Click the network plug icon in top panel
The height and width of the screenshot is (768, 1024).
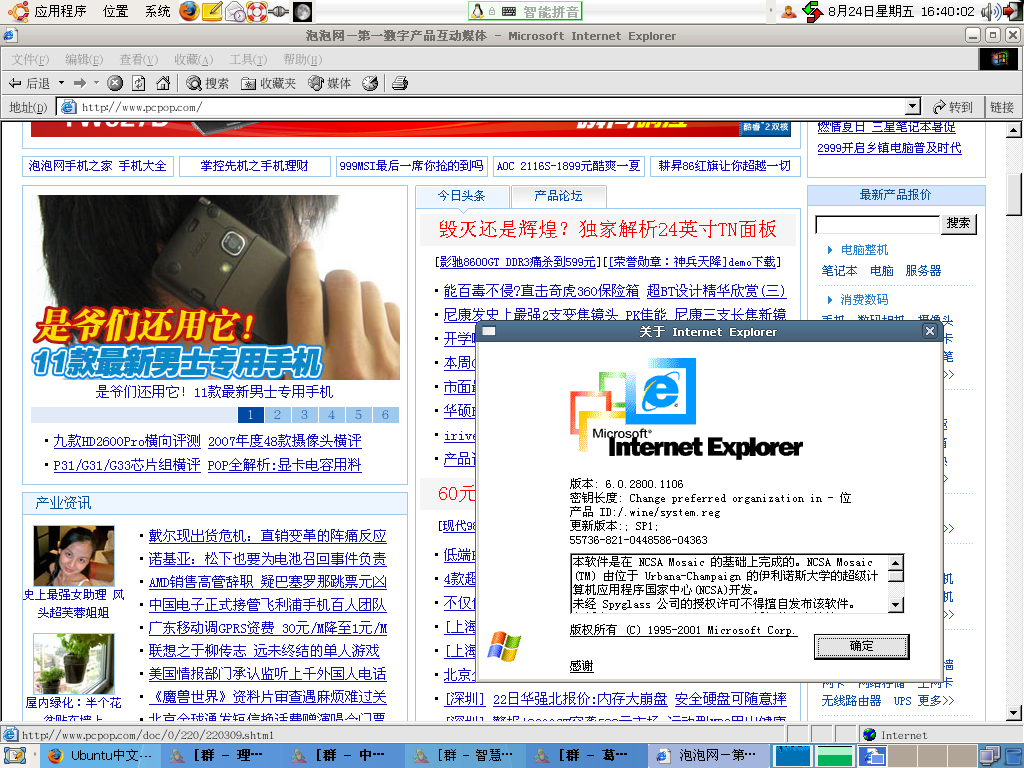tap(279, 11)
